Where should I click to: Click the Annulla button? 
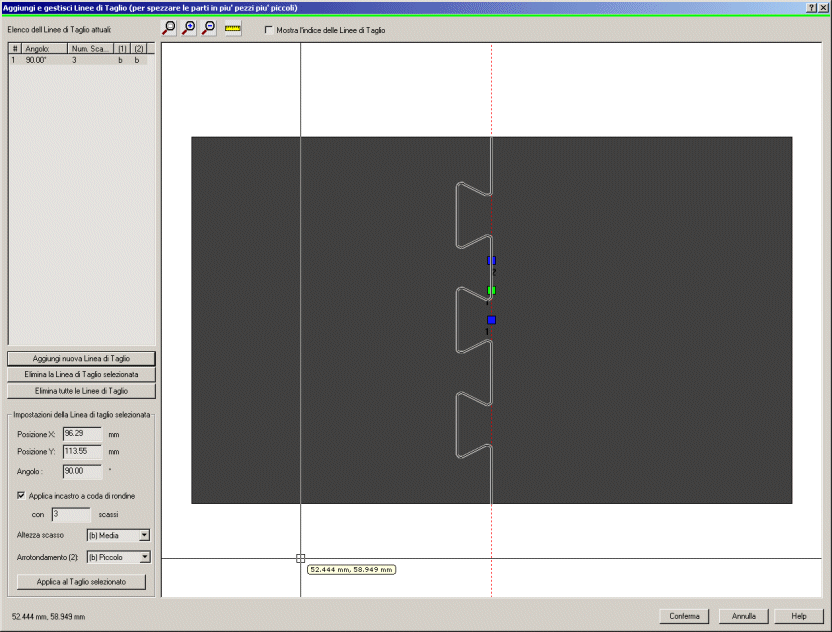point(743,616)
